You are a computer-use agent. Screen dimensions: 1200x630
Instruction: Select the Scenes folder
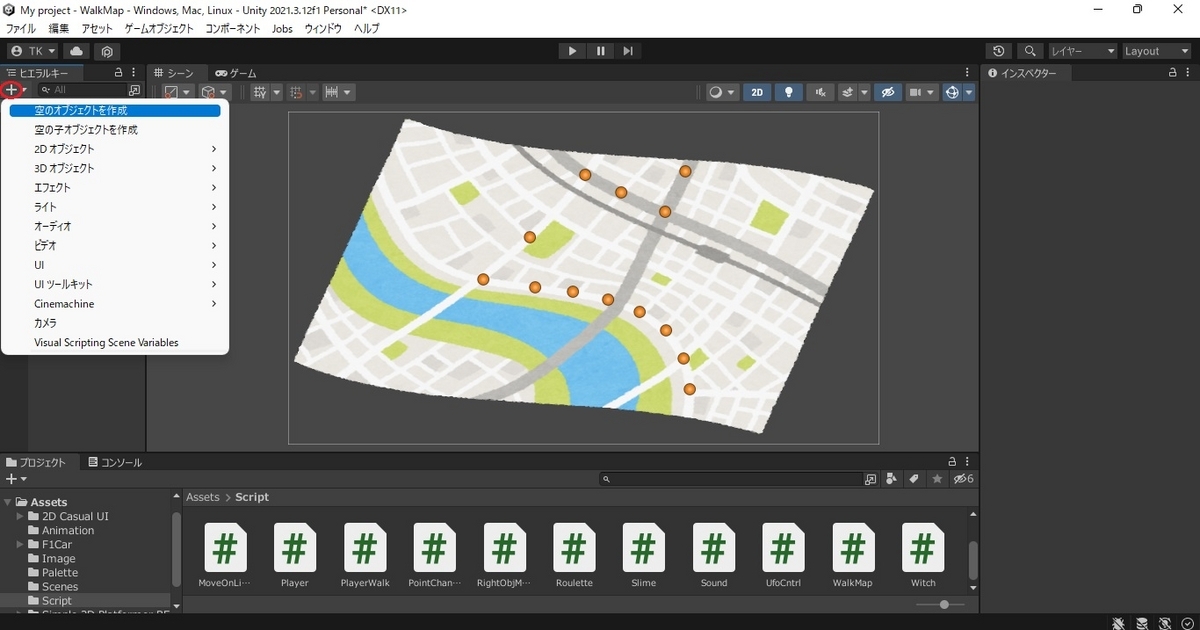[x=60, y=587]
